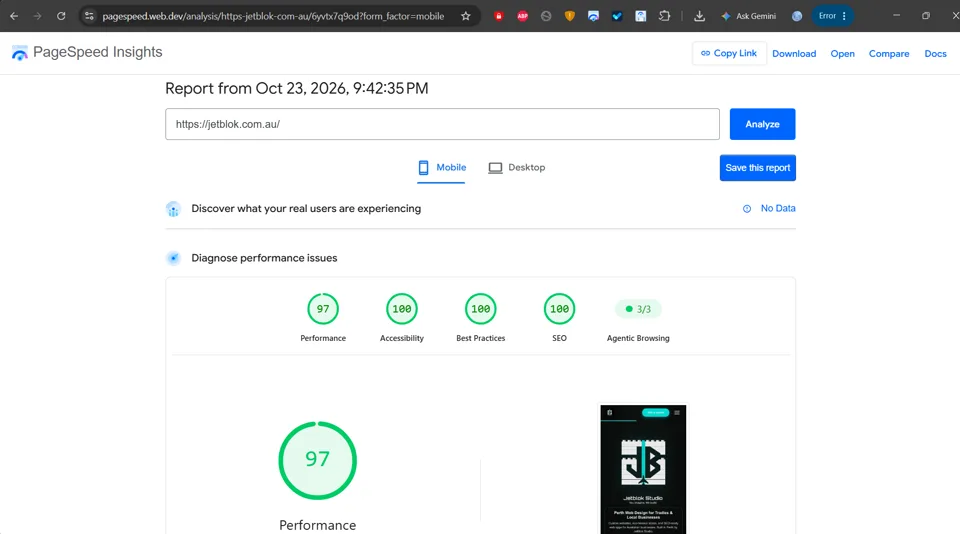The width and height of the screenshot is (960, 534).
Task: Open the ABP Adblock Plus extension
Action: [x=522, y=16]
